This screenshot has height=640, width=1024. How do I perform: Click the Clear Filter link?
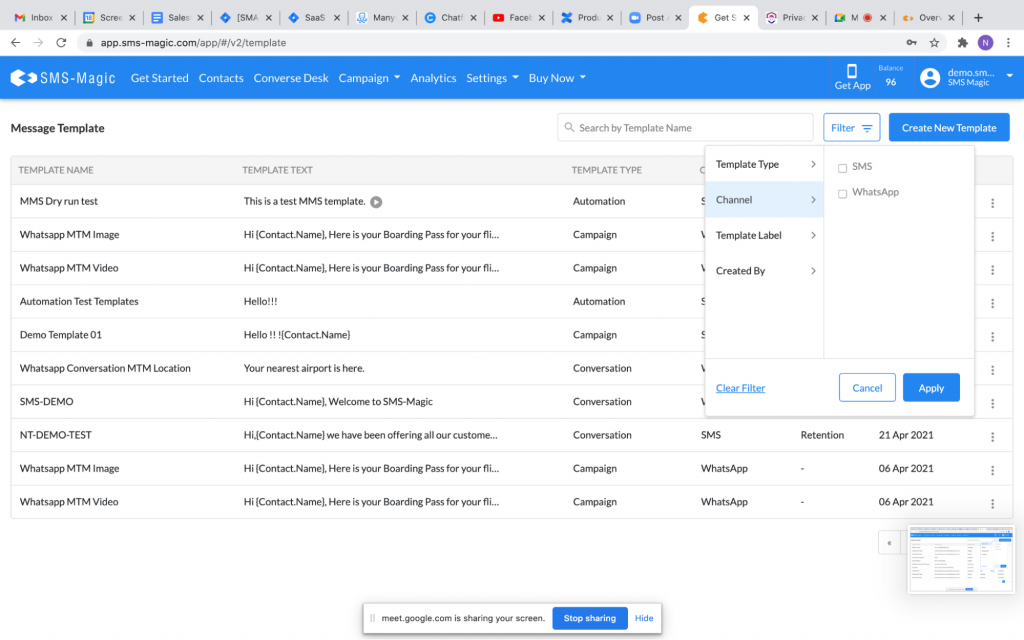(x=740, y=388)
